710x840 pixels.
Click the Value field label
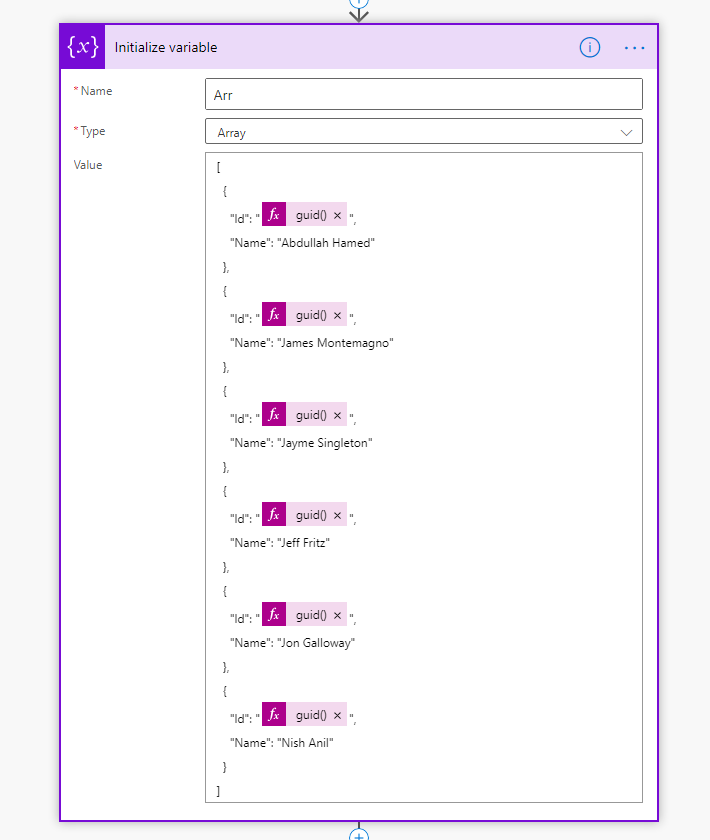[88, 165]
